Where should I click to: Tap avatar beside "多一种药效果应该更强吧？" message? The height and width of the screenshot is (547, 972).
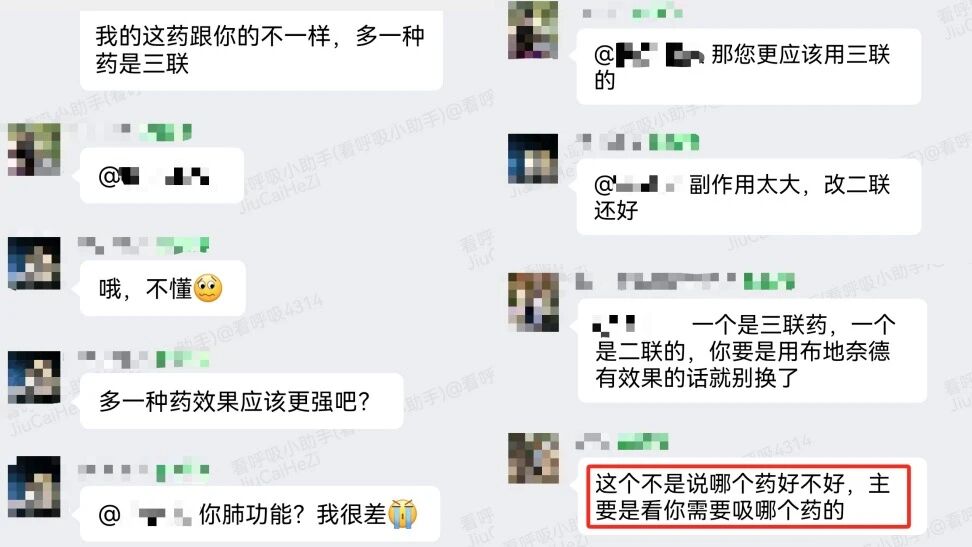34,377
